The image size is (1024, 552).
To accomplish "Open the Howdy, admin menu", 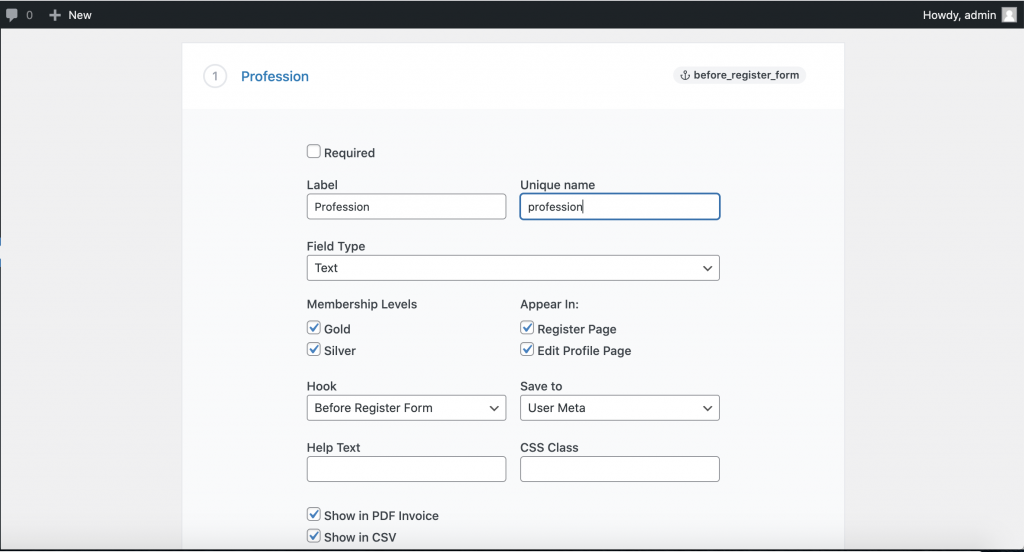I will pyautogui.click(x=969, y=15).
